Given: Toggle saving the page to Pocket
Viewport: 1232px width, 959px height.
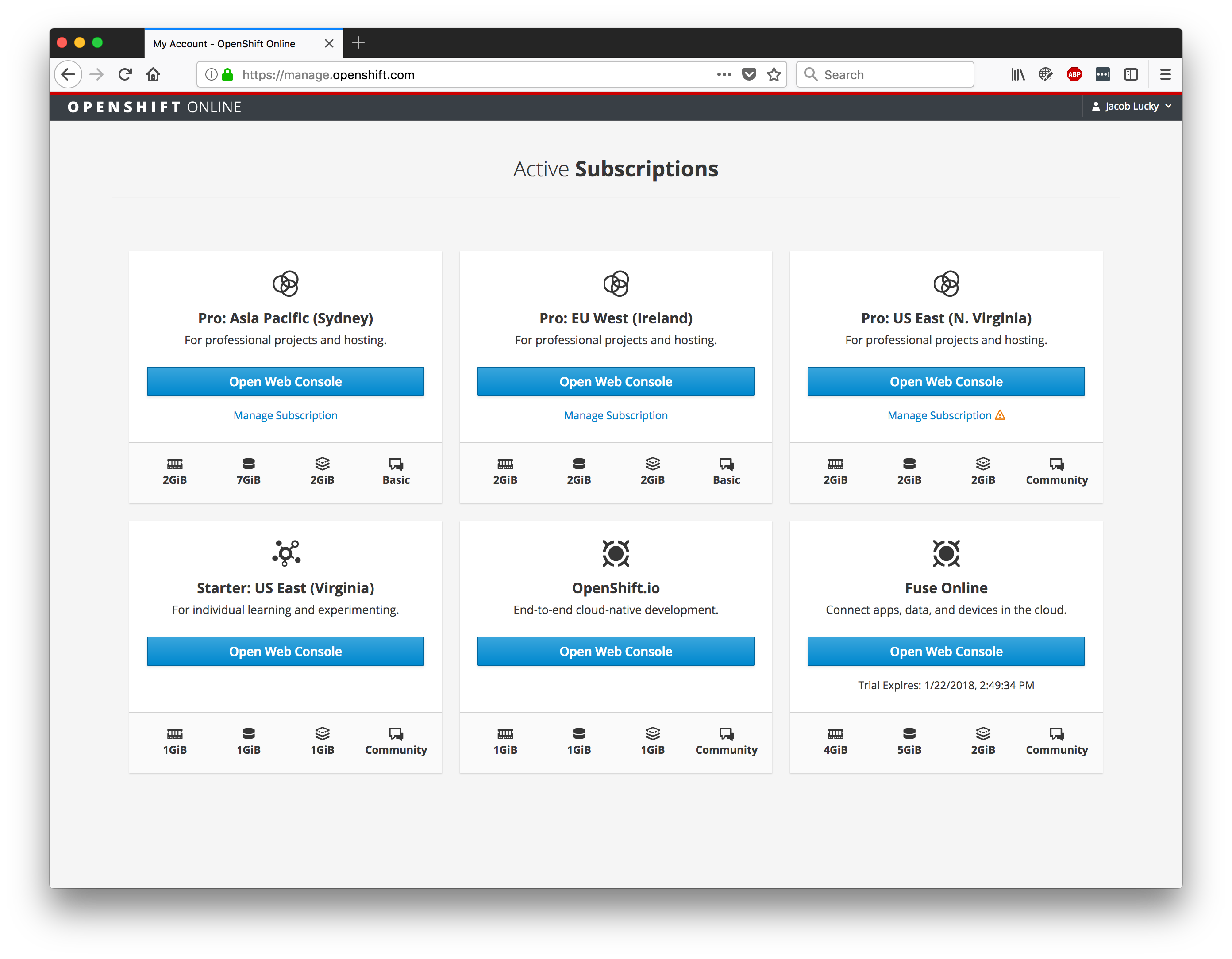Looking at the screenshot, I should tap(749, 74).
